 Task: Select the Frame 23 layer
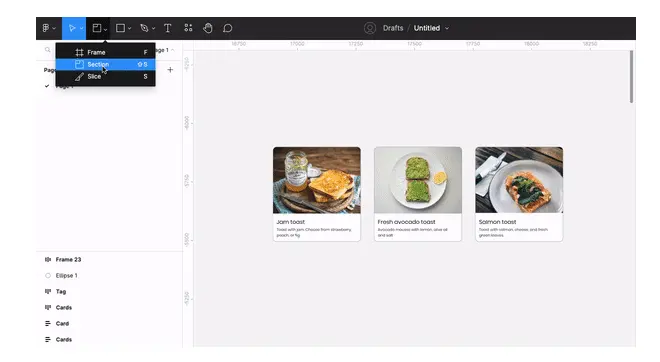tap(68, 260)
